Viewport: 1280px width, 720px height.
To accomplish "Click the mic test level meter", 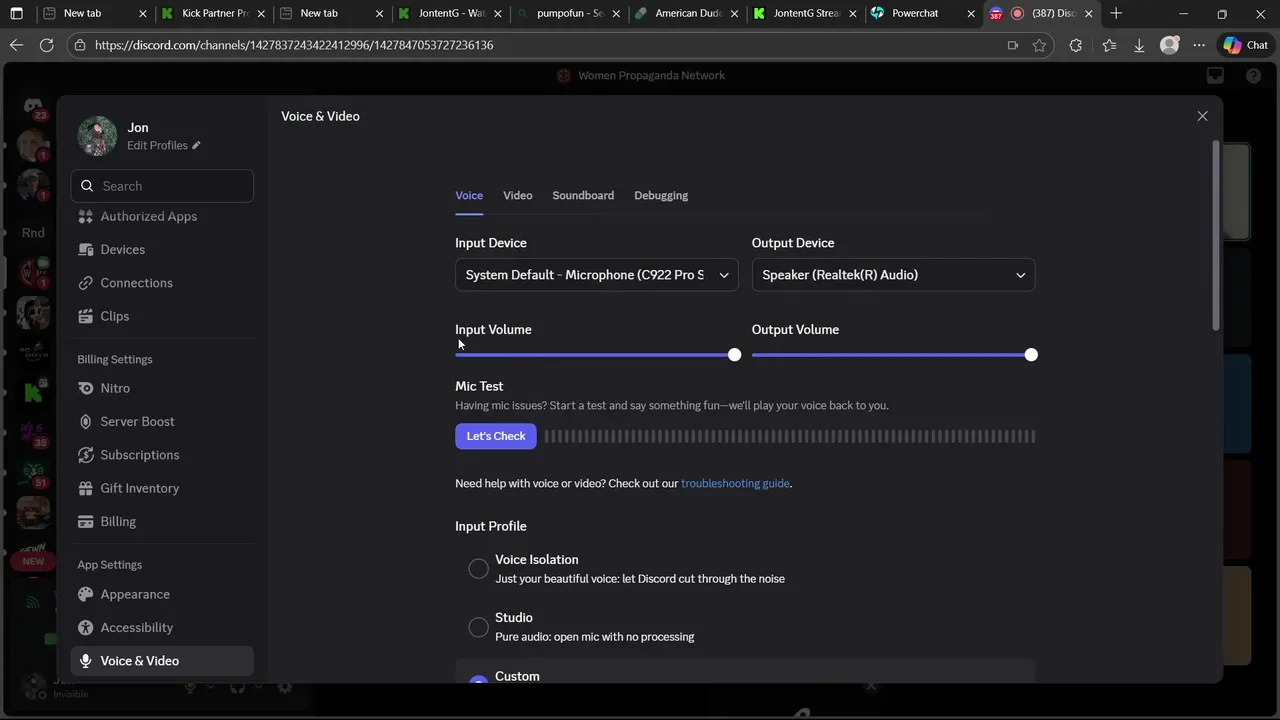I will tap(790, 436).
